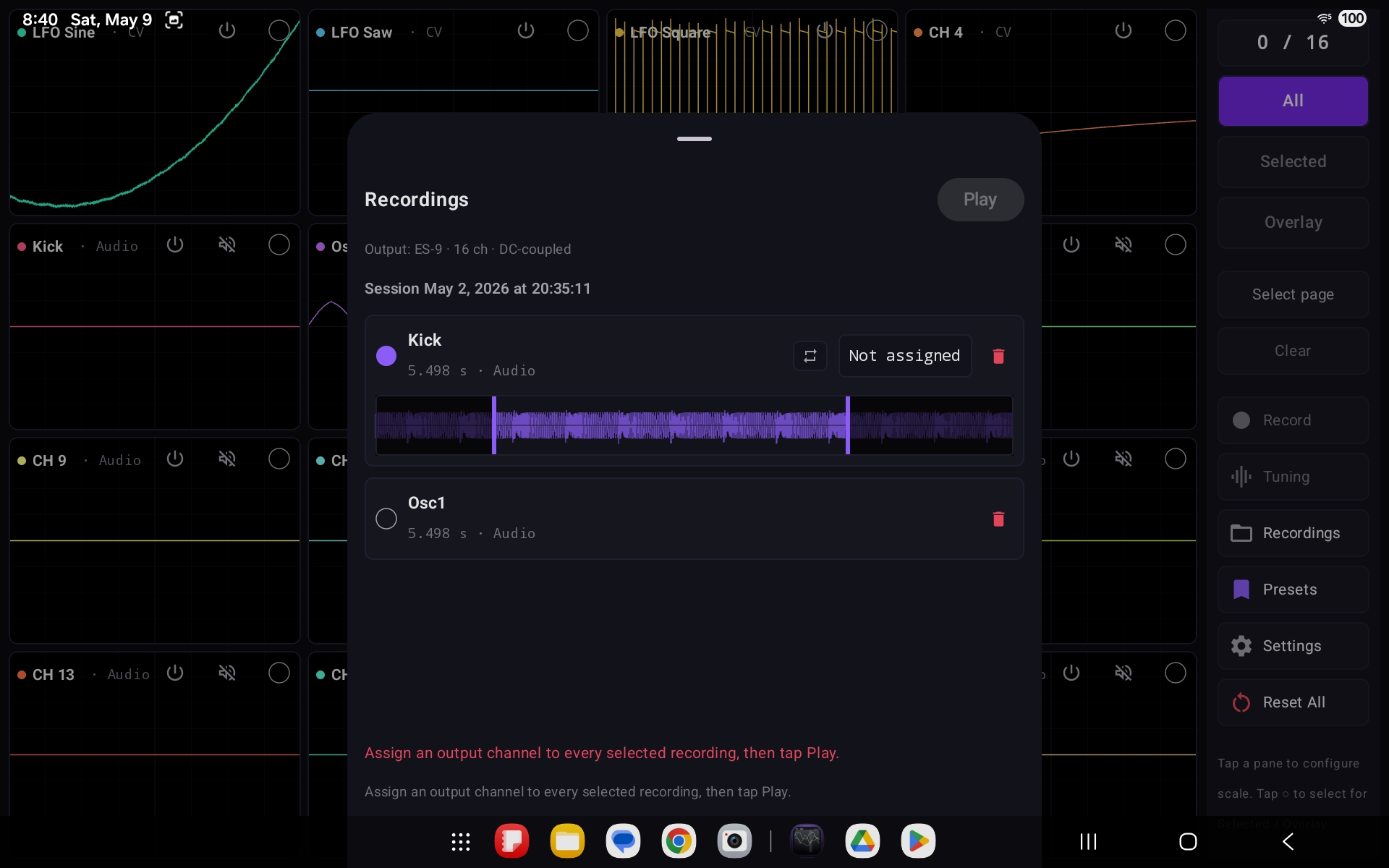Open the red notes app in taskbar
This screenshot has width=1389, height=868.
click(511, 841)
